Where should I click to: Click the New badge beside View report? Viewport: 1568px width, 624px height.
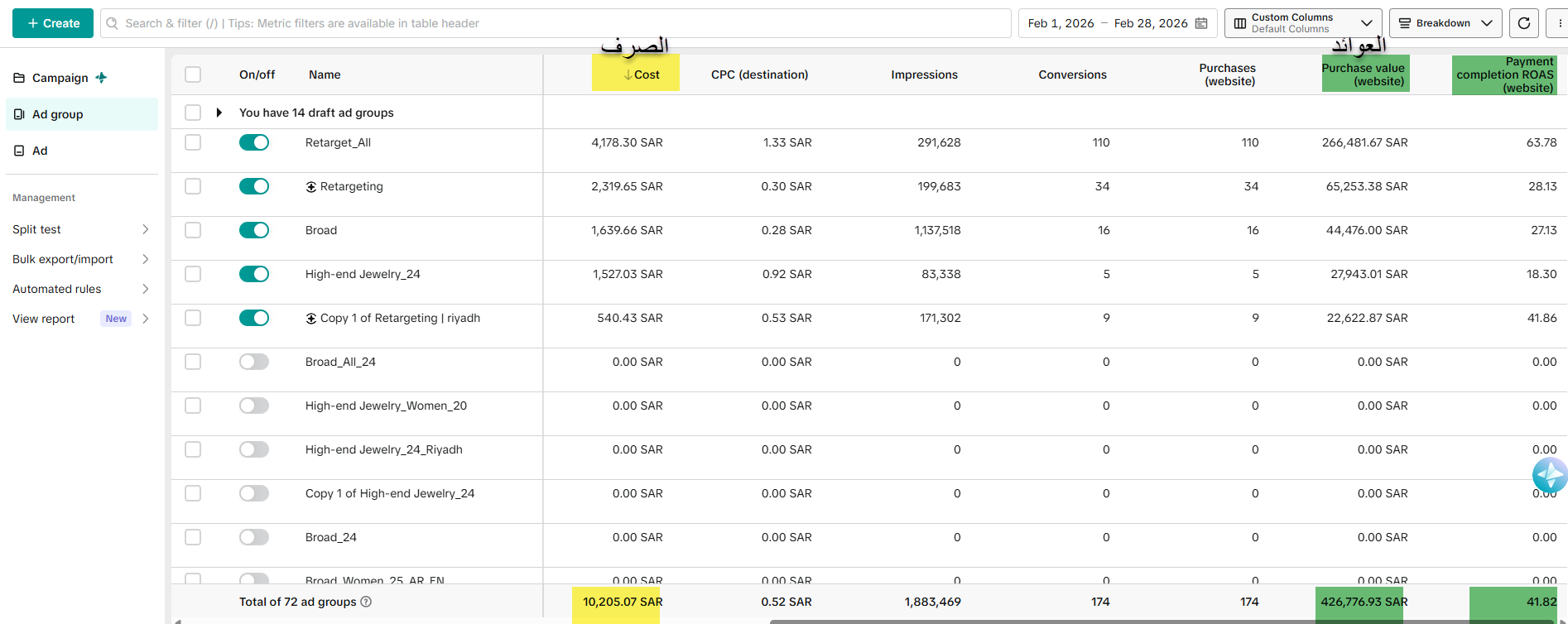(116, 319)
